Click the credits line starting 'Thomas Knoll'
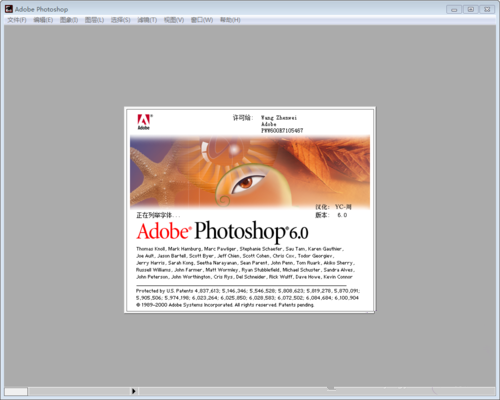500x400 pixels. [240, 249]
